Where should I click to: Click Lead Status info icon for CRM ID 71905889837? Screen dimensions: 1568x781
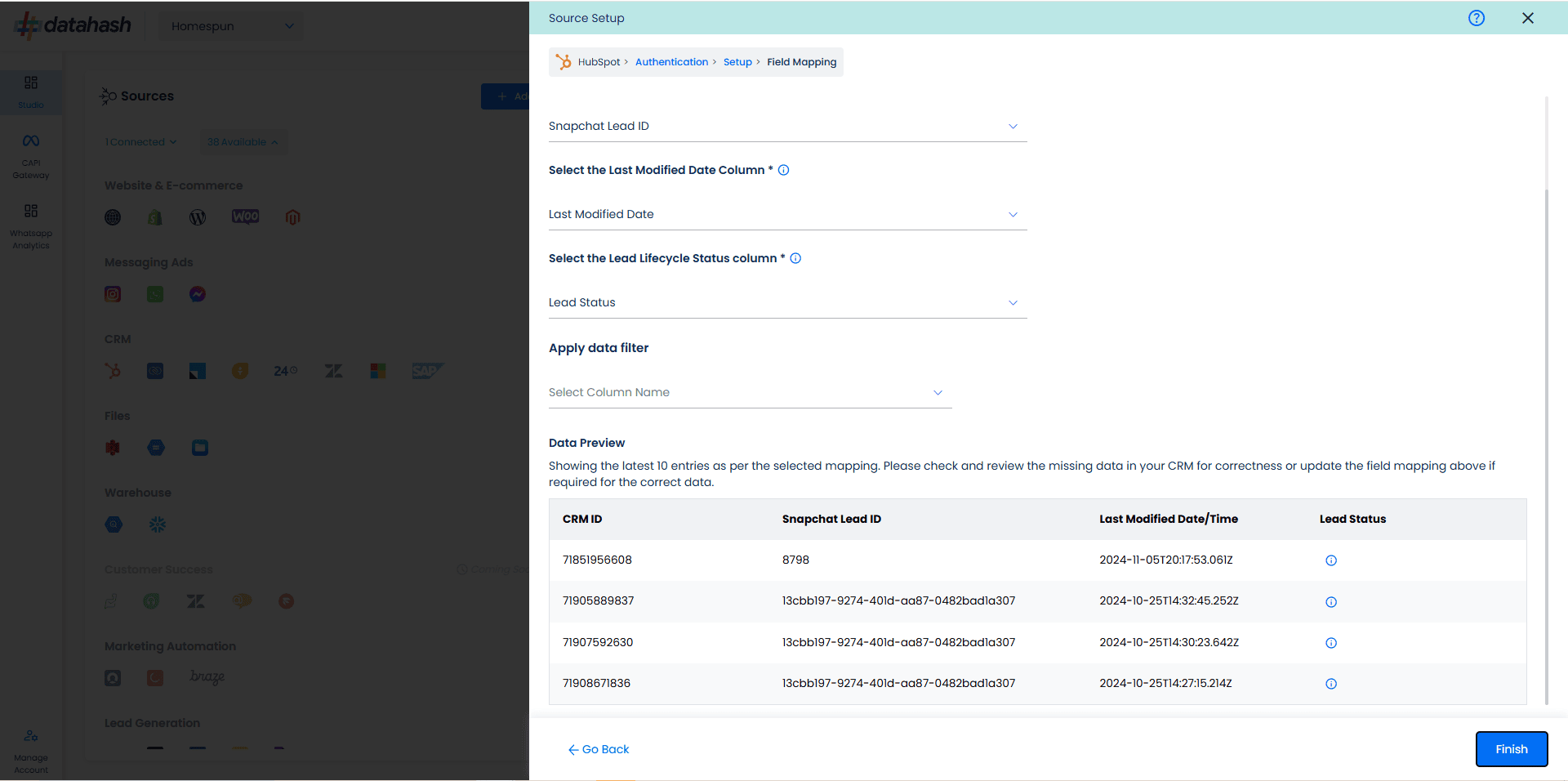[1331, 602]
